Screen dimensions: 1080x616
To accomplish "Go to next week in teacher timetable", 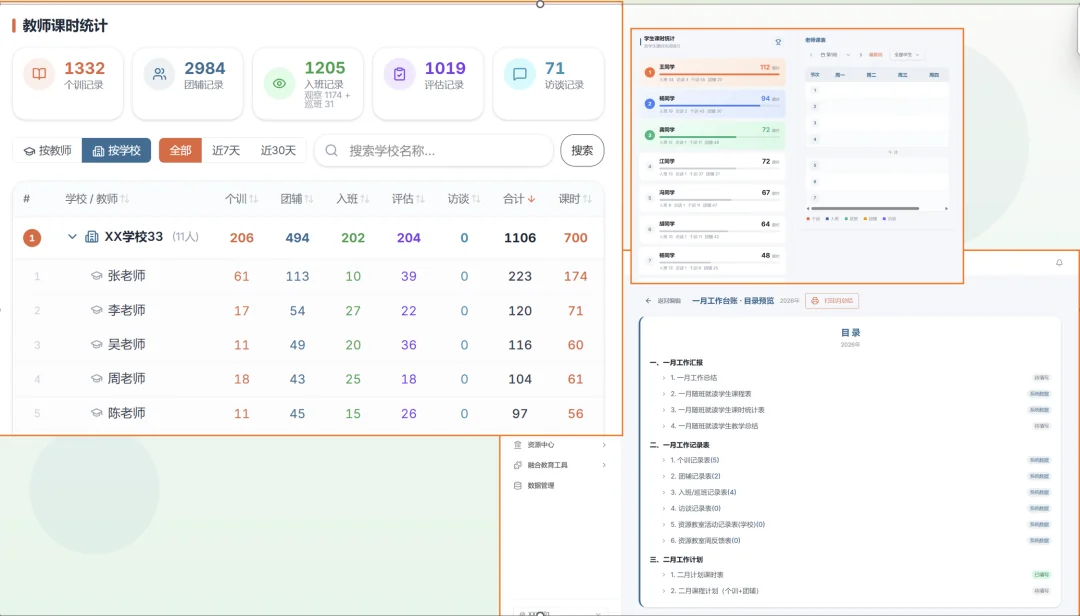I will point(860,54).
